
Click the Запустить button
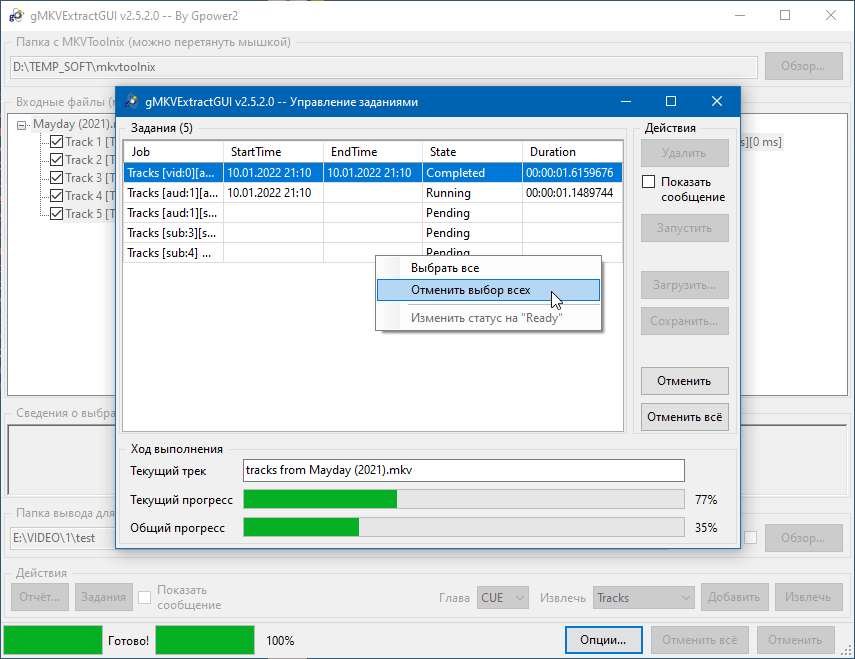(x=685, y=228)
